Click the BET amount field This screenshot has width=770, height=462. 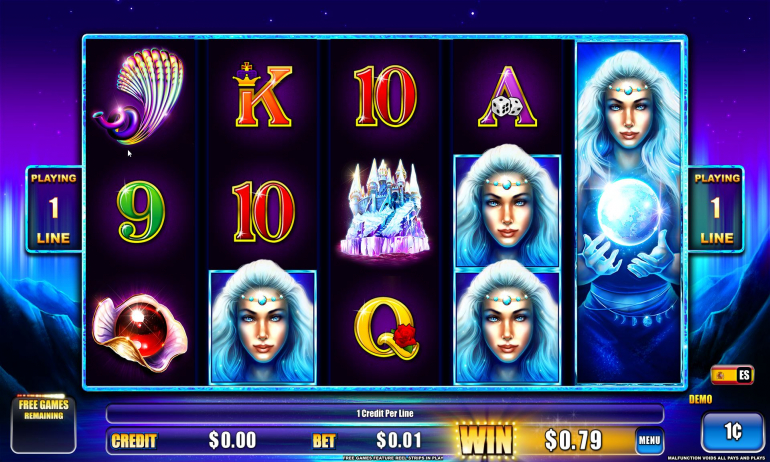pos(398,440)
